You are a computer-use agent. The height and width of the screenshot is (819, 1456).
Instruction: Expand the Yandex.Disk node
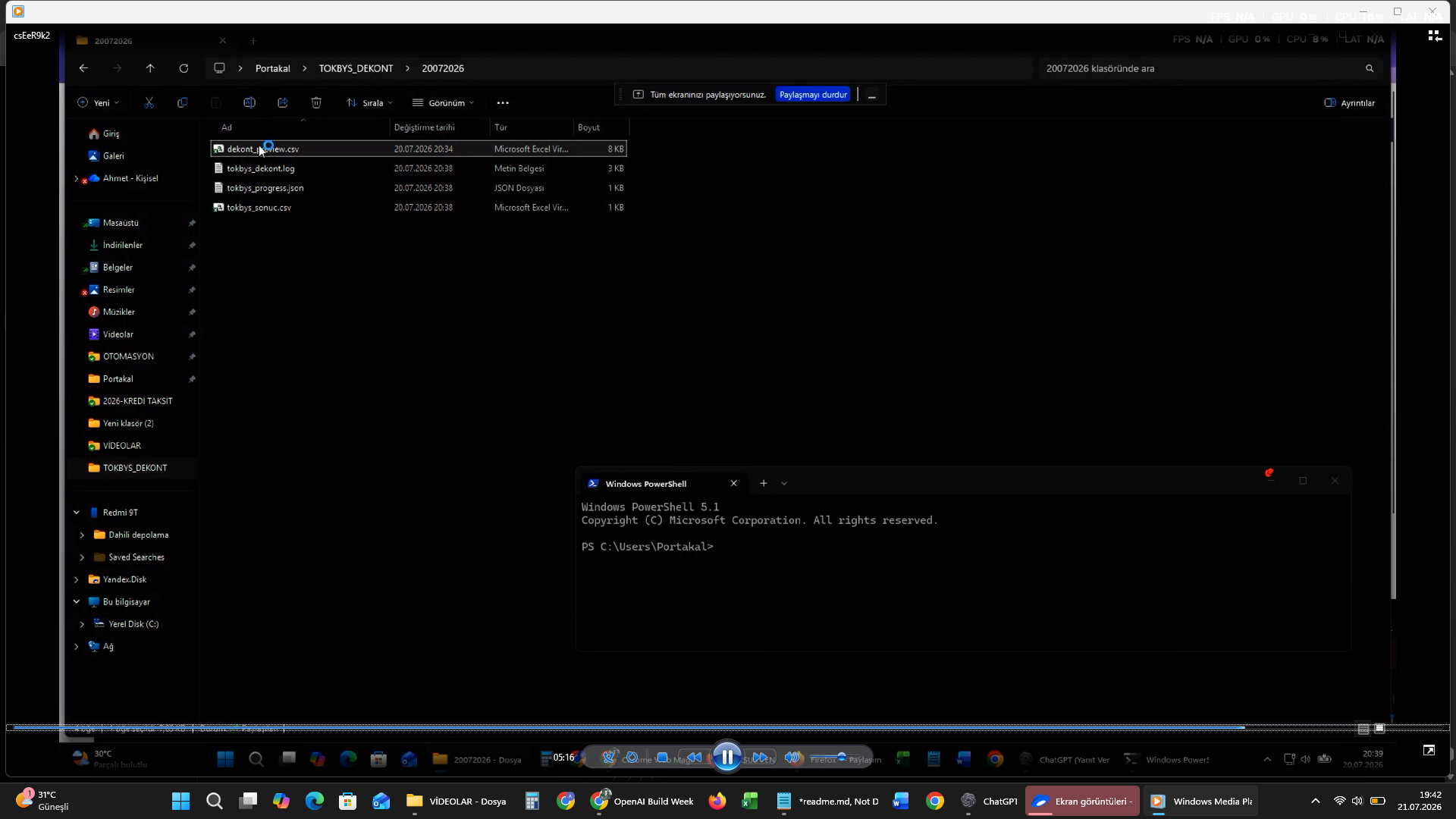pos(76,580)
